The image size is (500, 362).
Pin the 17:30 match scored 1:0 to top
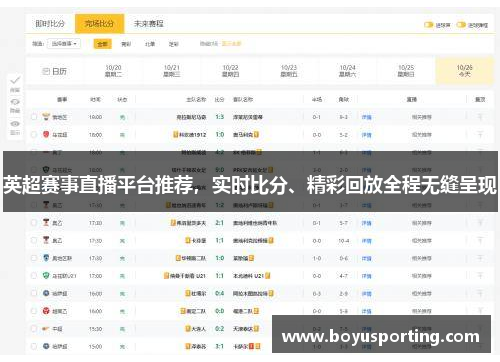click(480, 258)
